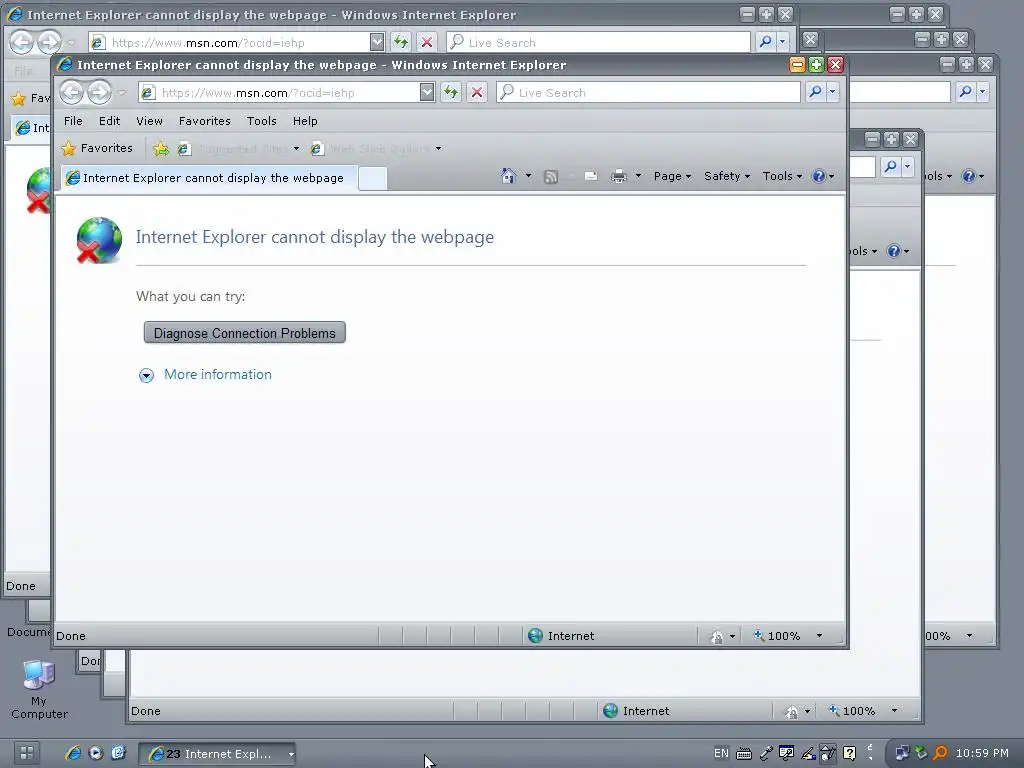The image size is (1024, 768).
Task: Click the Live Search magnifier button
Action: point(815,92)
